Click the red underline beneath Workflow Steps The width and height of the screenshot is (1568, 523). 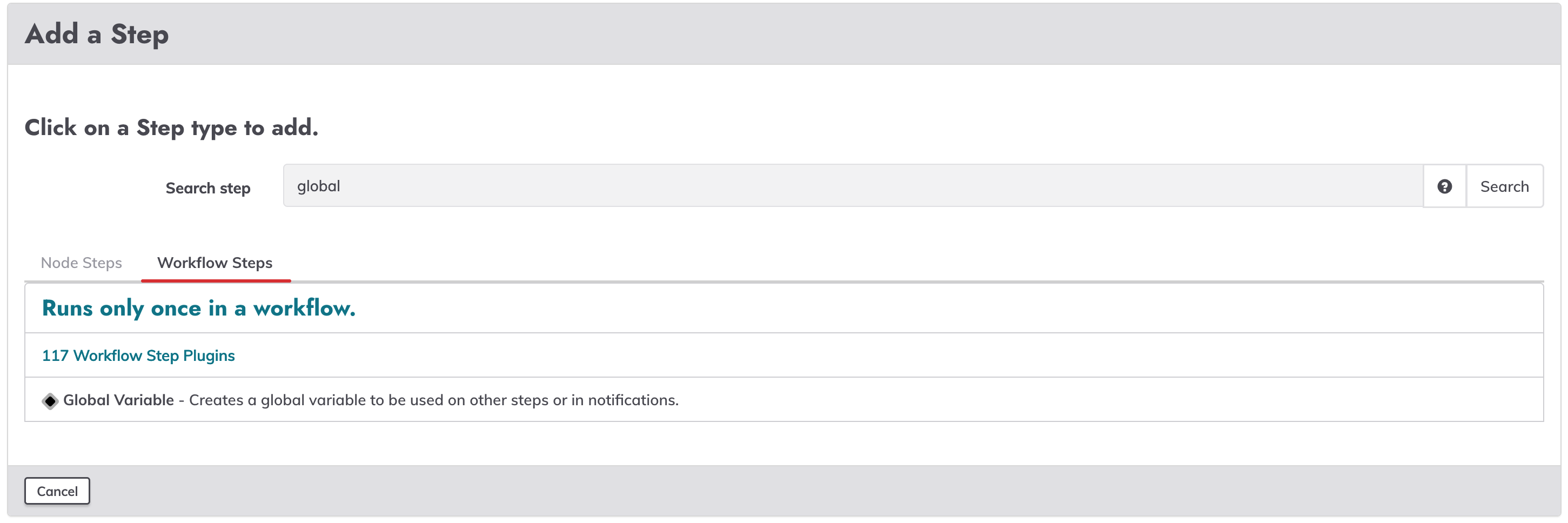[x=216, y=280]
